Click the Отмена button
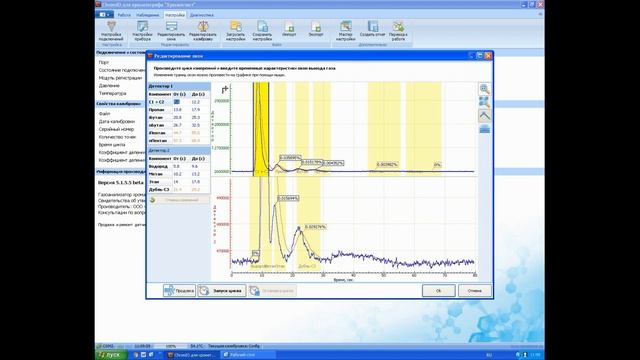The width and height of the screenshot is (640, 360). click(x=474, y=291)
